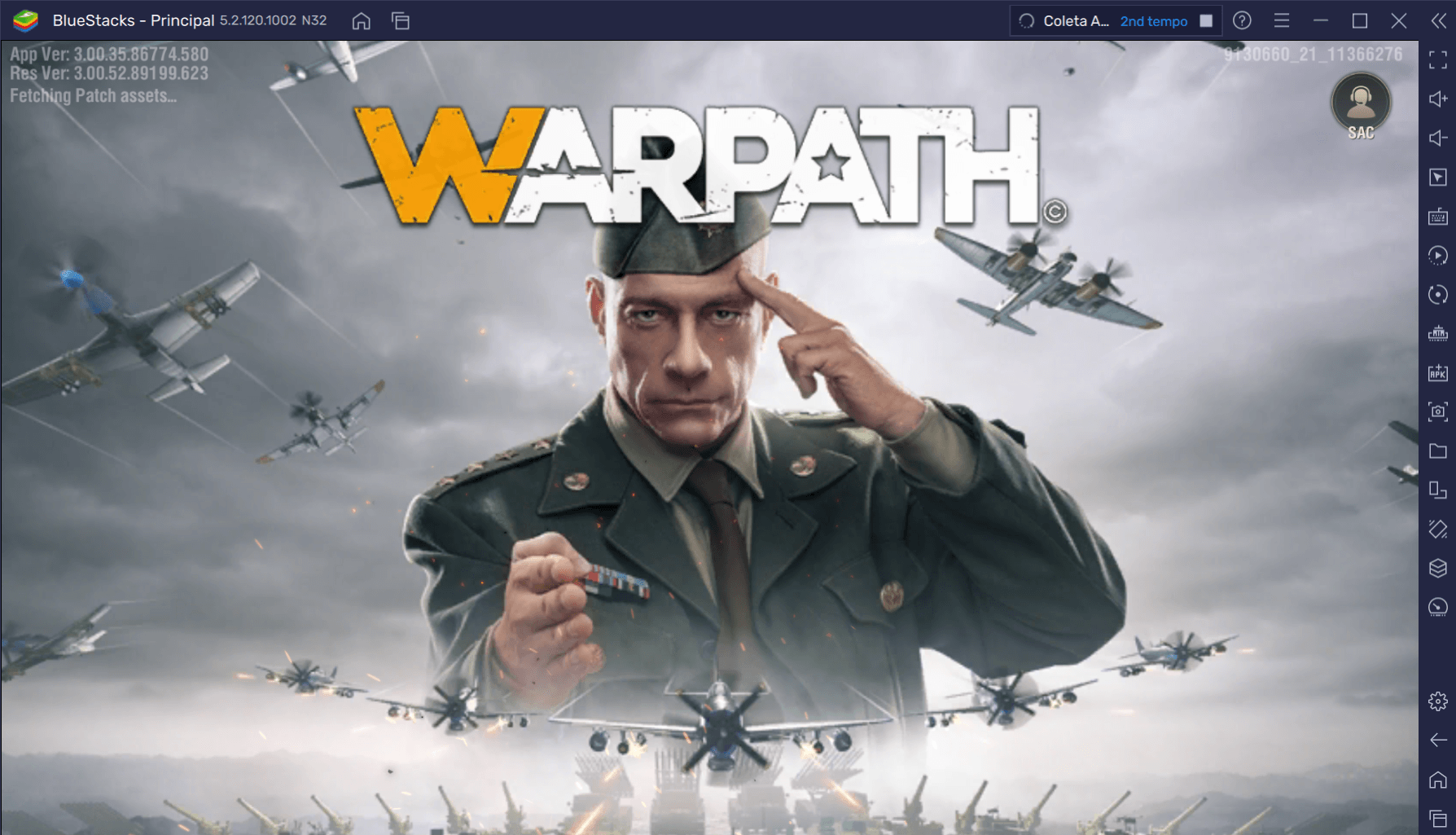This screenshot has width=1456, height=835.
Task: Click the 'Fetching Patch assets...' status text
Action: point(93,95)
